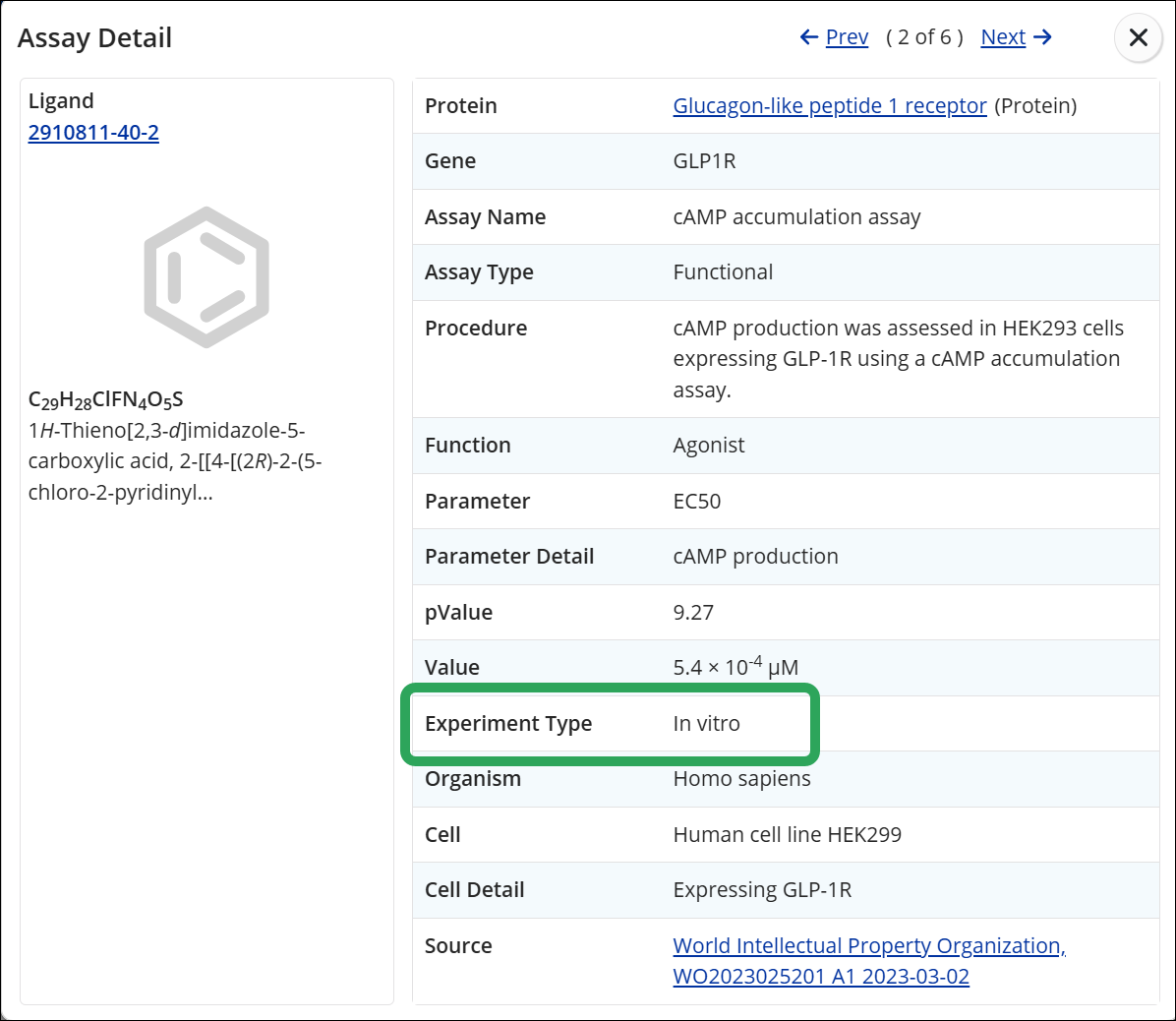Click the Protein row label
This screenshot has width=1176, height=1021.
point(460,106)
